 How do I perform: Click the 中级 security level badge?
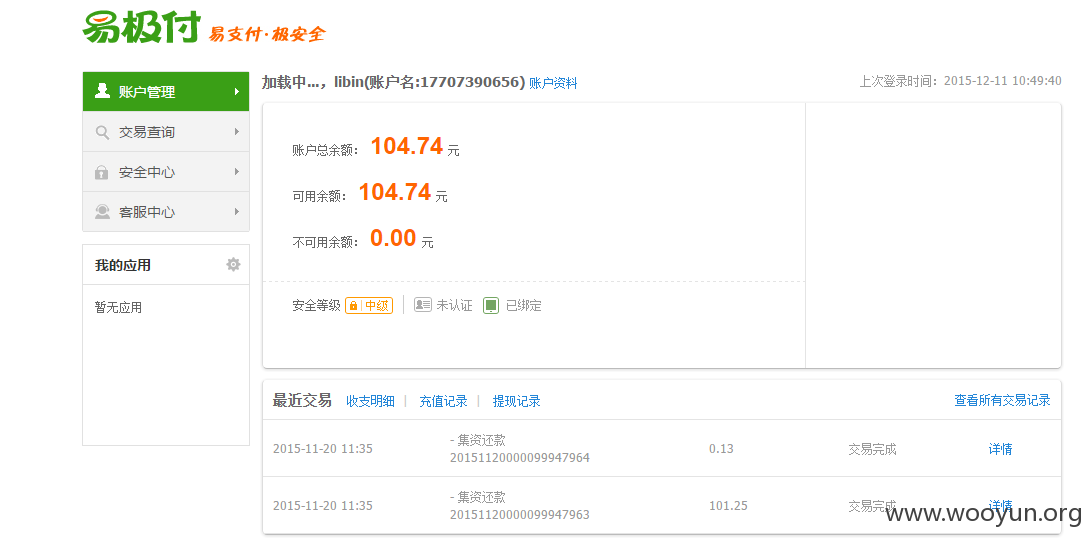point(369,305)
